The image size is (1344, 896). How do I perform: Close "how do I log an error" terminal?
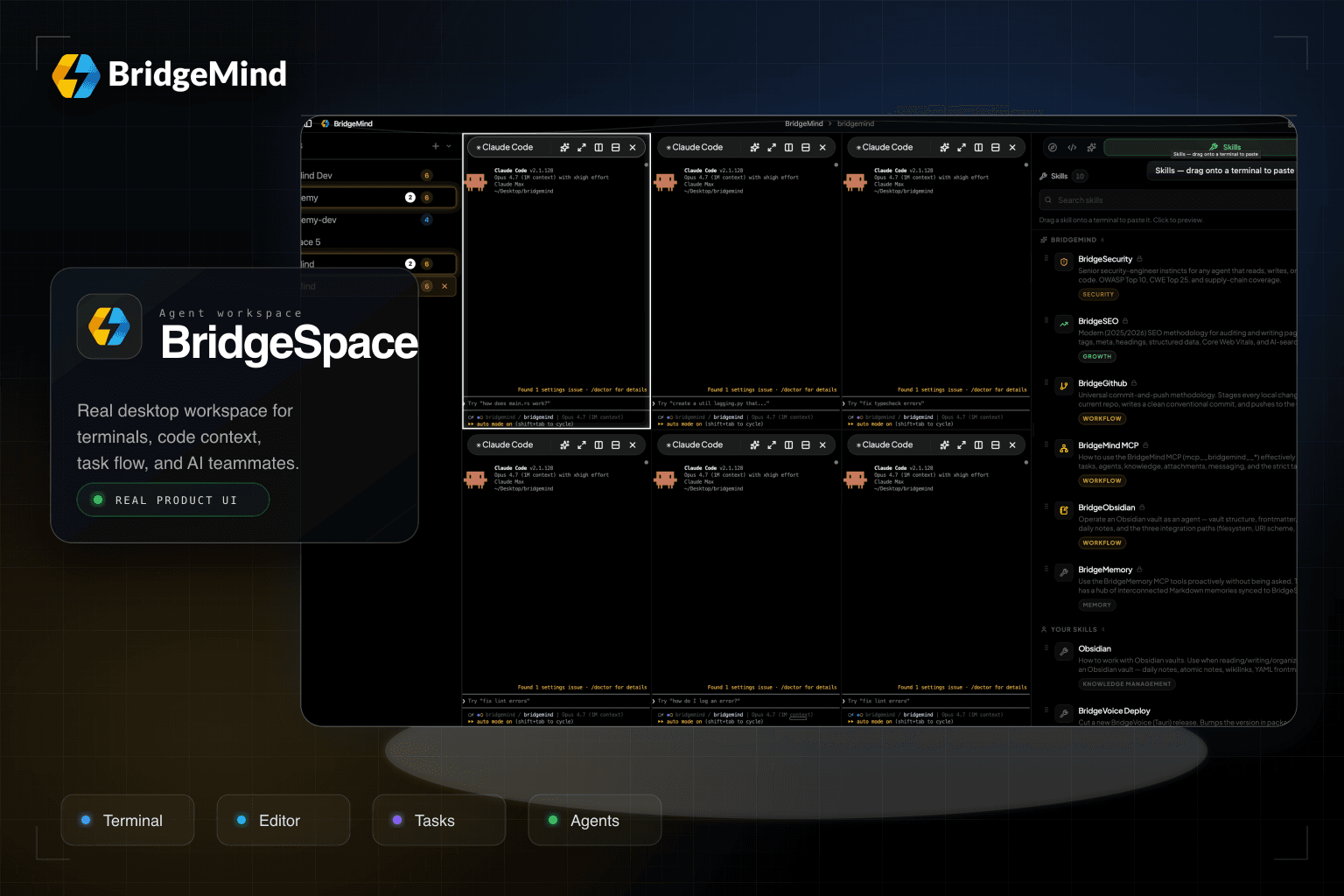[x=822, y=445]
